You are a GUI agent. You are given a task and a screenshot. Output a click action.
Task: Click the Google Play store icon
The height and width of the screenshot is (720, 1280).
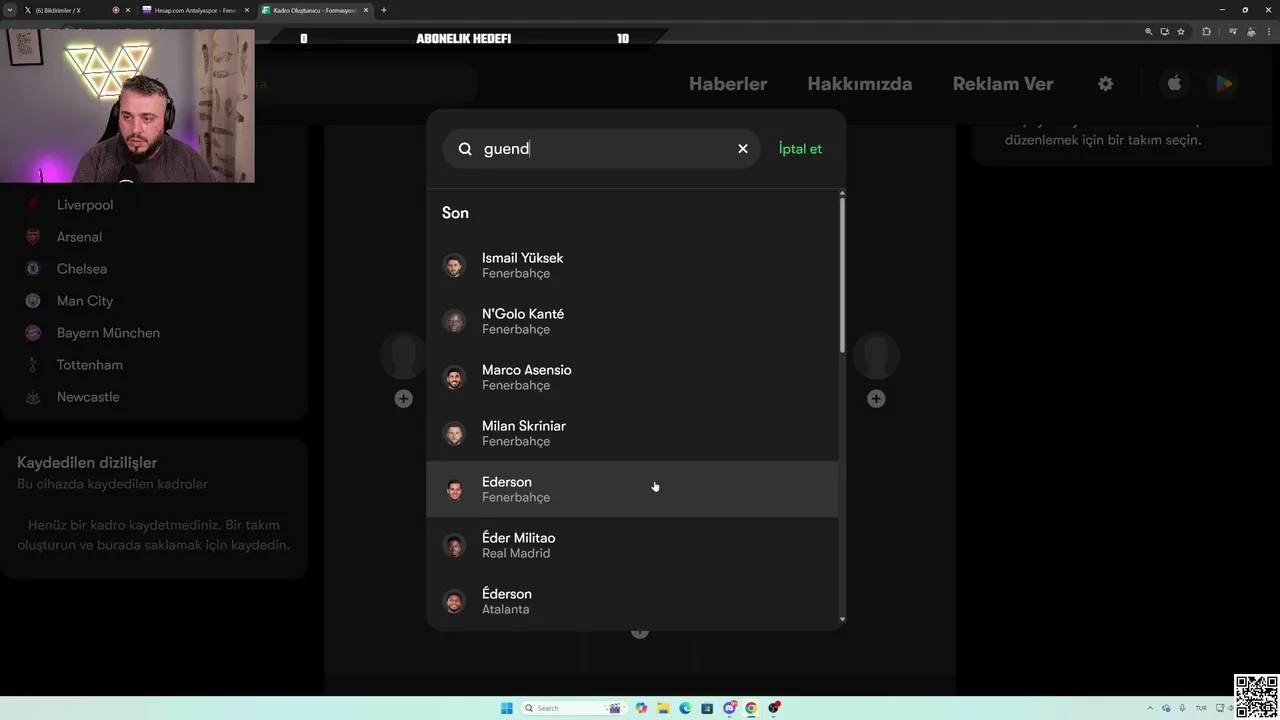click(x=1224, y=84)
